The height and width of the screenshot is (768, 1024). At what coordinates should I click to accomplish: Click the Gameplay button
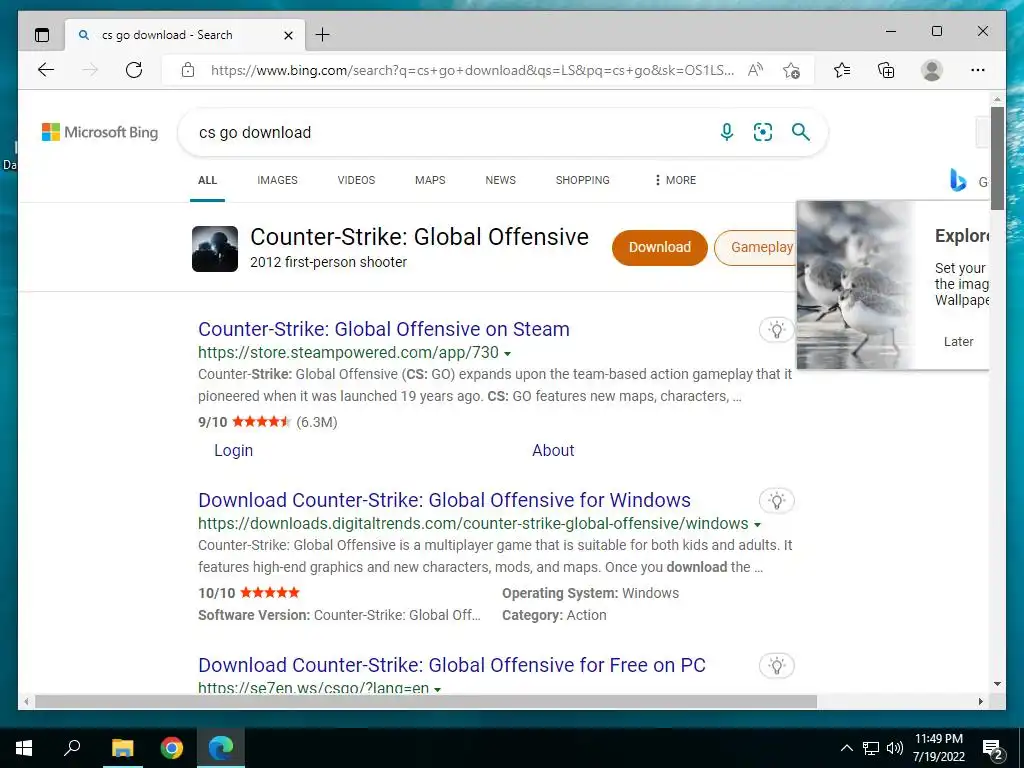(x=758, y=248)
